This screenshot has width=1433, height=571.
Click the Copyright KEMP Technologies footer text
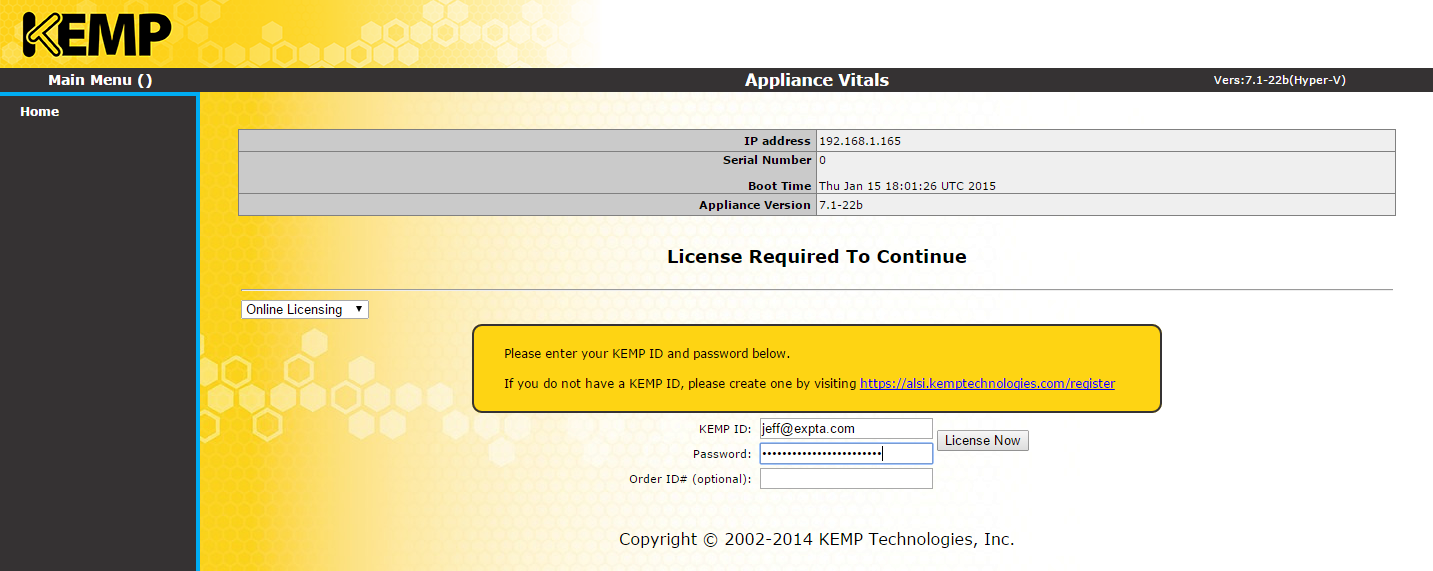[817, 539]
